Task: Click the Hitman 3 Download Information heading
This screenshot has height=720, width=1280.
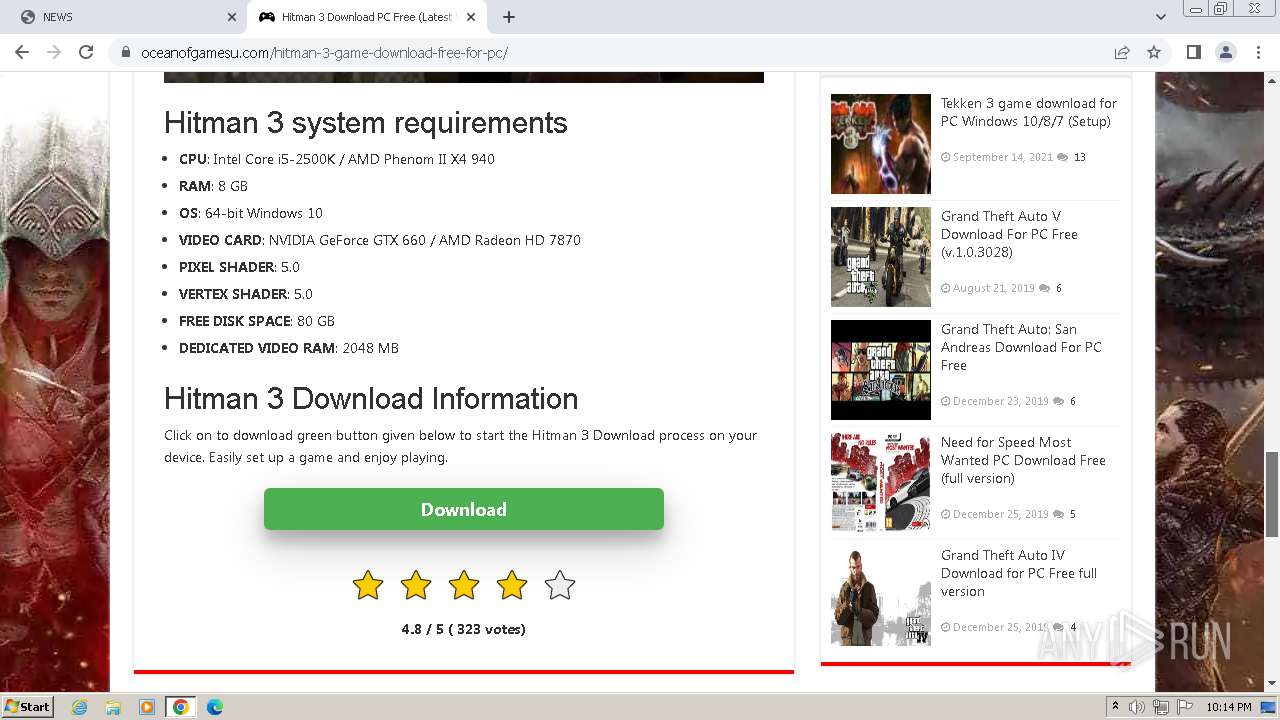Action: click(x=371, y=398)
